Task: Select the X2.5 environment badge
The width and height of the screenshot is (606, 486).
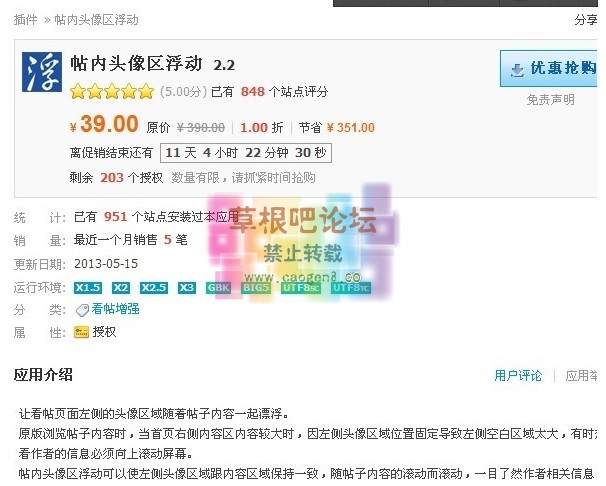Action: pyautogui.click(x=154, y=288)
